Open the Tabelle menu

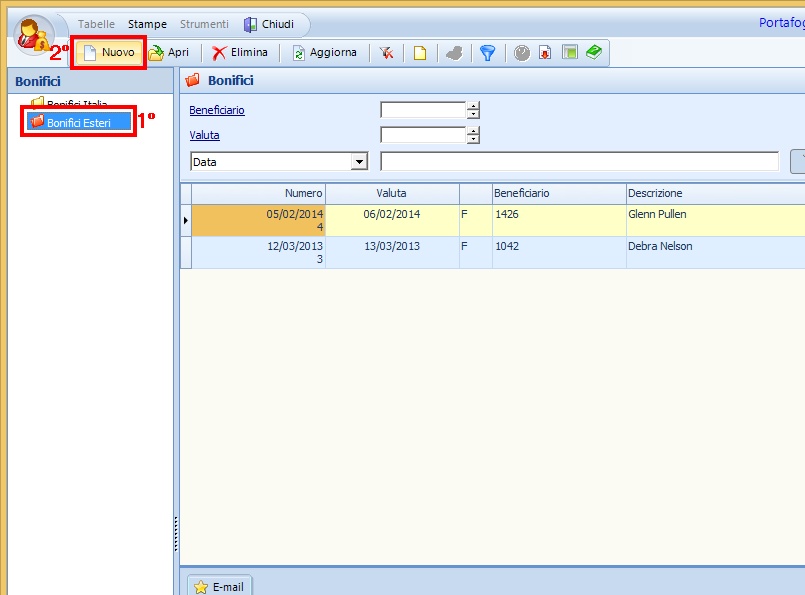pyautogui.click(x=96, y=24)
